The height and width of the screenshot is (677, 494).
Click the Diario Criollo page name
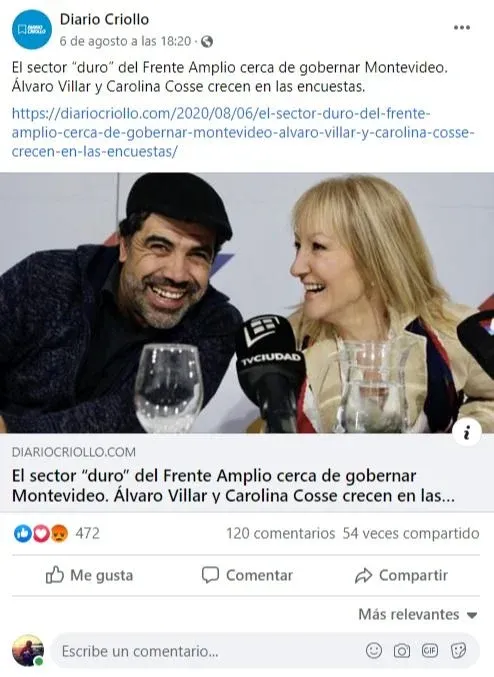point(104,19)
